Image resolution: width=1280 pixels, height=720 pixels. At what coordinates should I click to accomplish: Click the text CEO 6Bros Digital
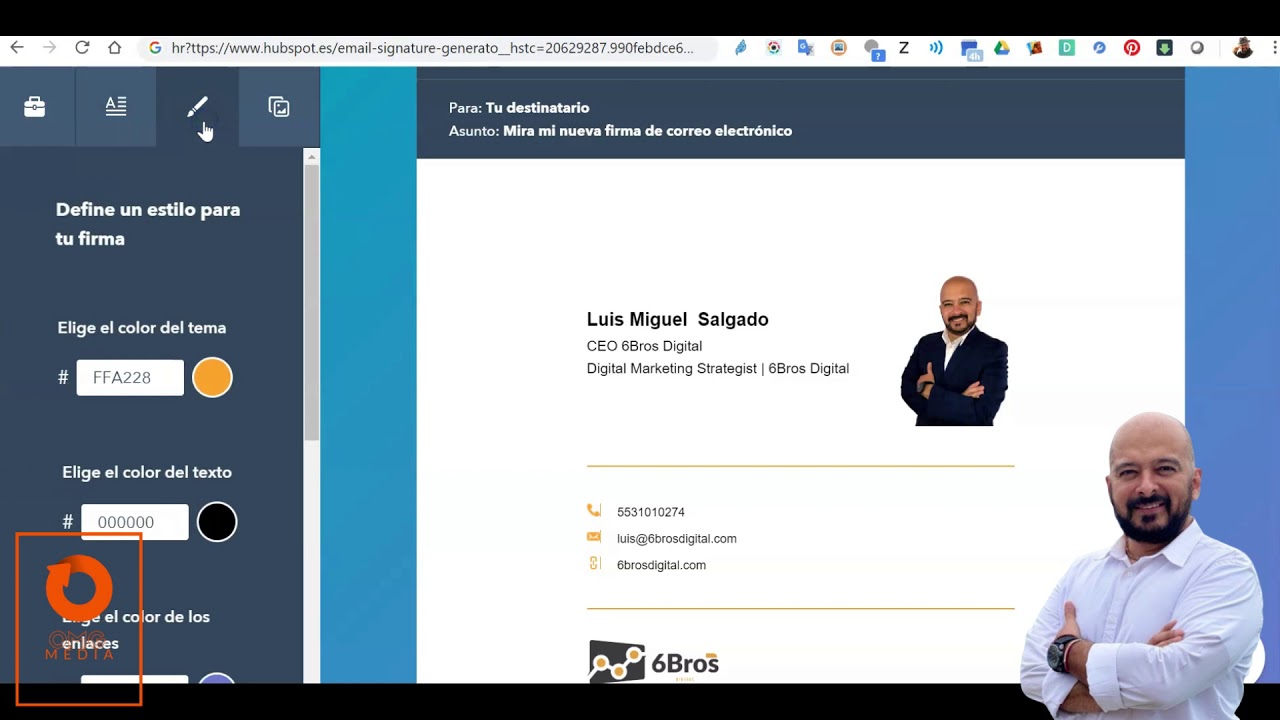tap(644, 346)
